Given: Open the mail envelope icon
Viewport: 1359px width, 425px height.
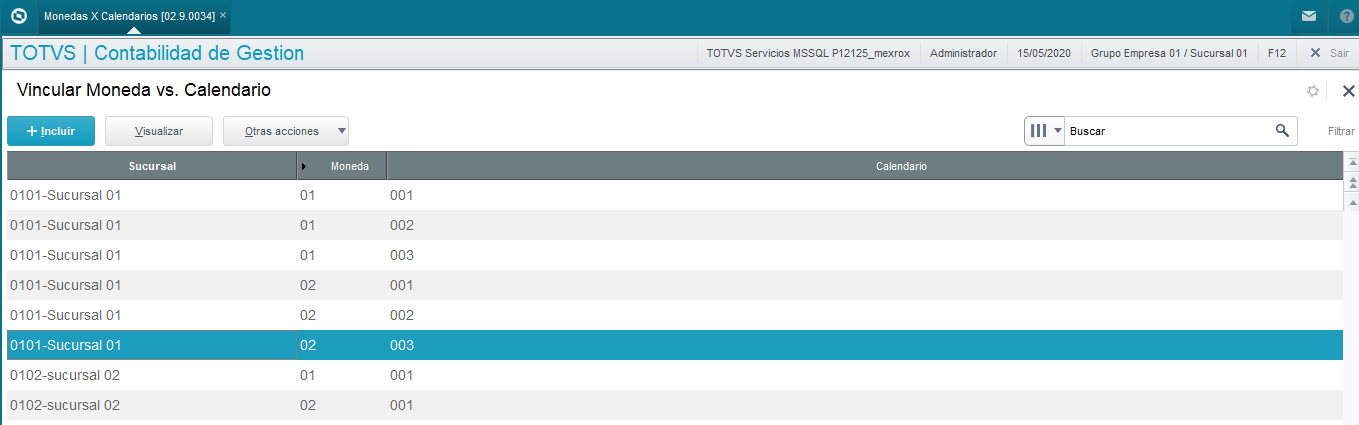Looking at the screenshot, I should (1308, 17).
